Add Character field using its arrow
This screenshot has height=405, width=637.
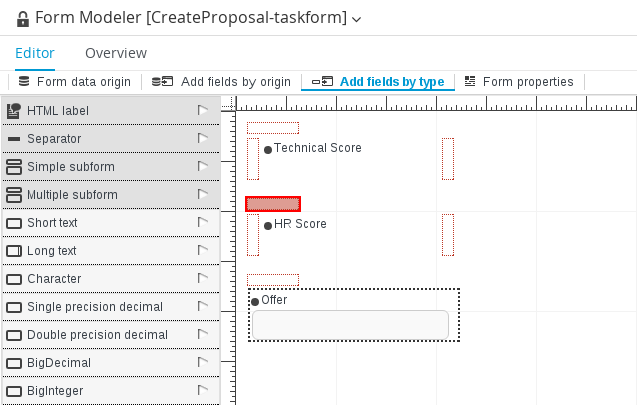click(203, 278)
